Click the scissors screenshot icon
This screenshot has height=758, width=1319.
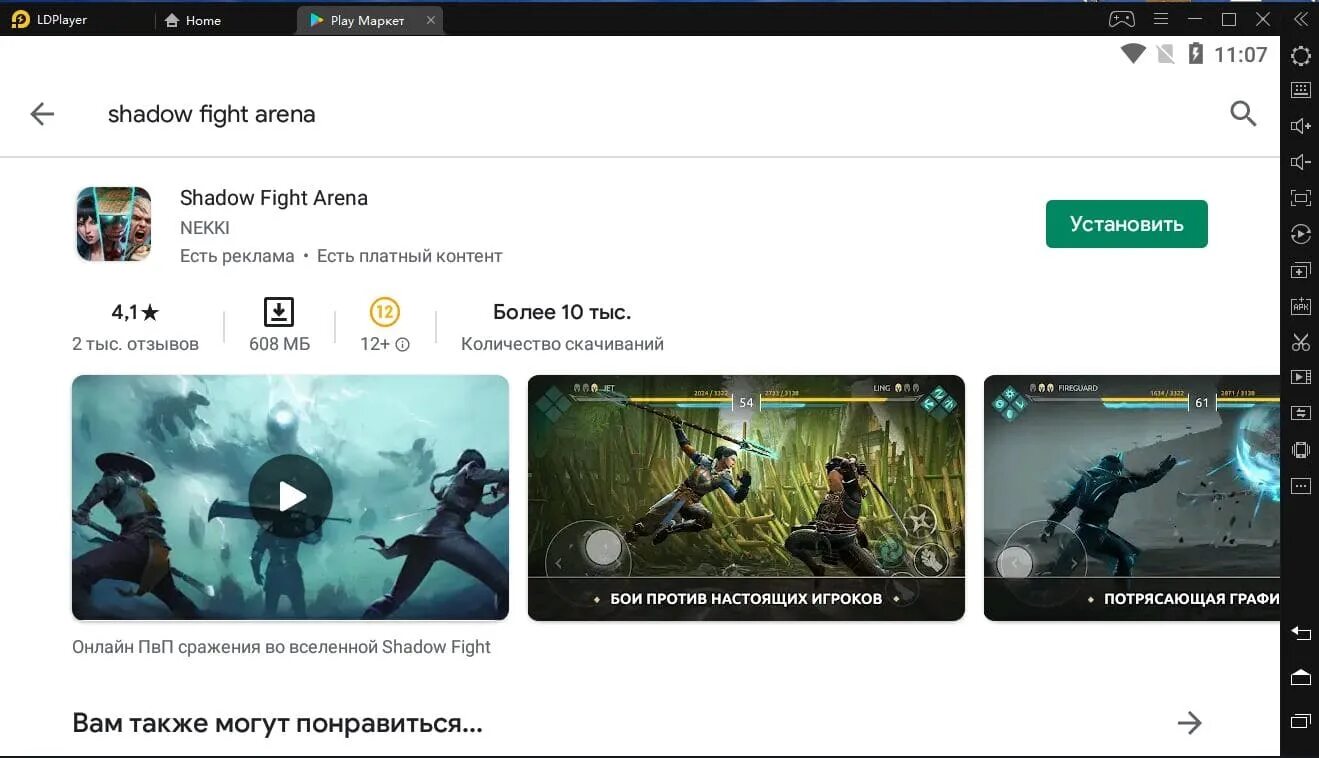pyautogui.click(x=1300, y=342)
